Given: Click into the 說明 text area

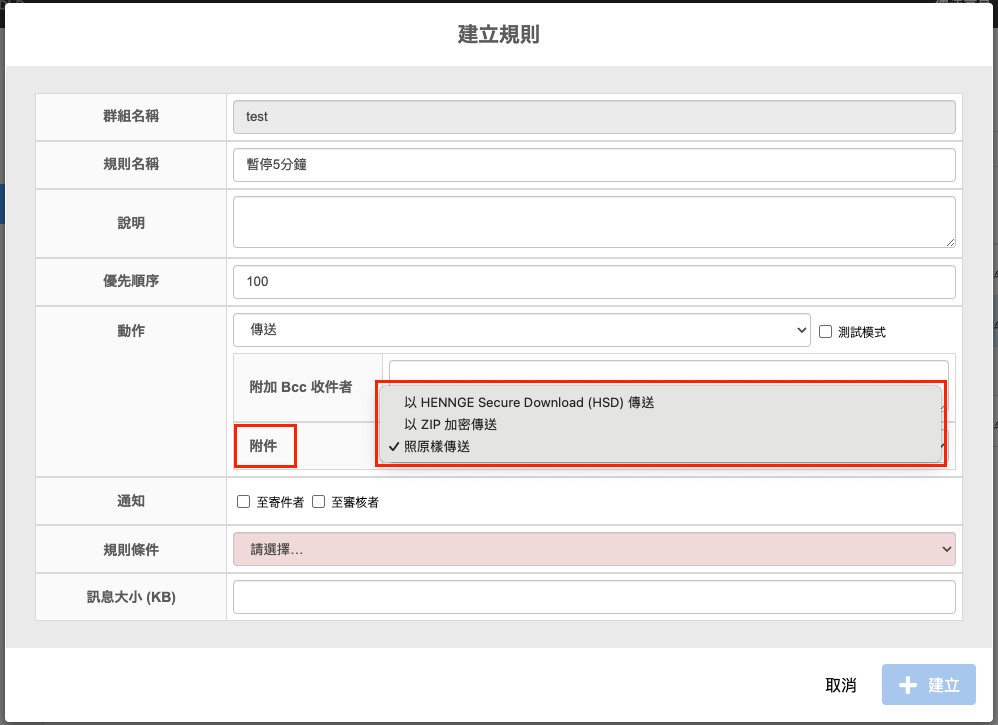Looking at the screenshot, I should coord(594,222).
